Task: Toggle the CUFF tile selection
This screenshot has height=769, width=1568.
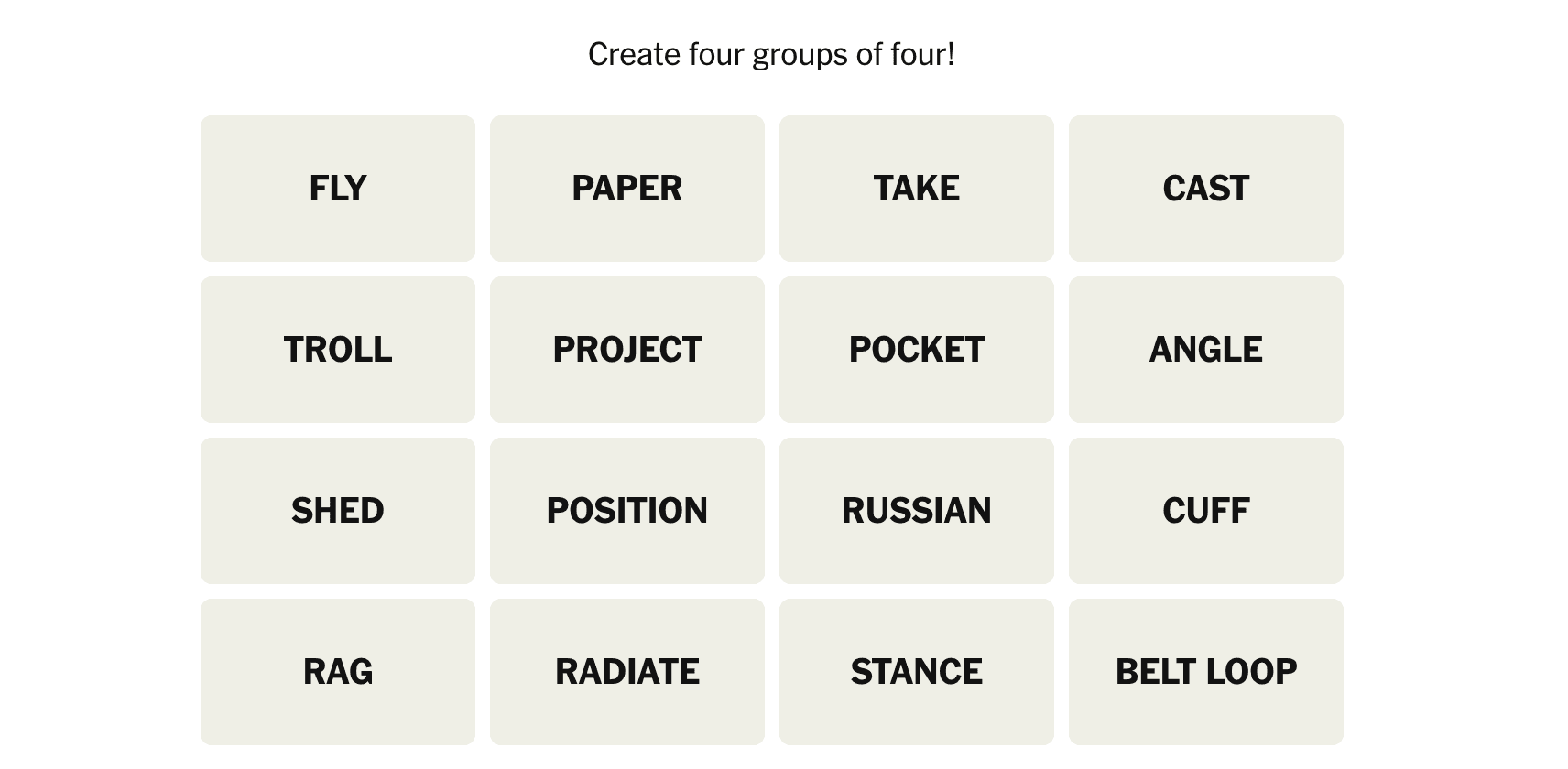Action: coord(1206,511)
